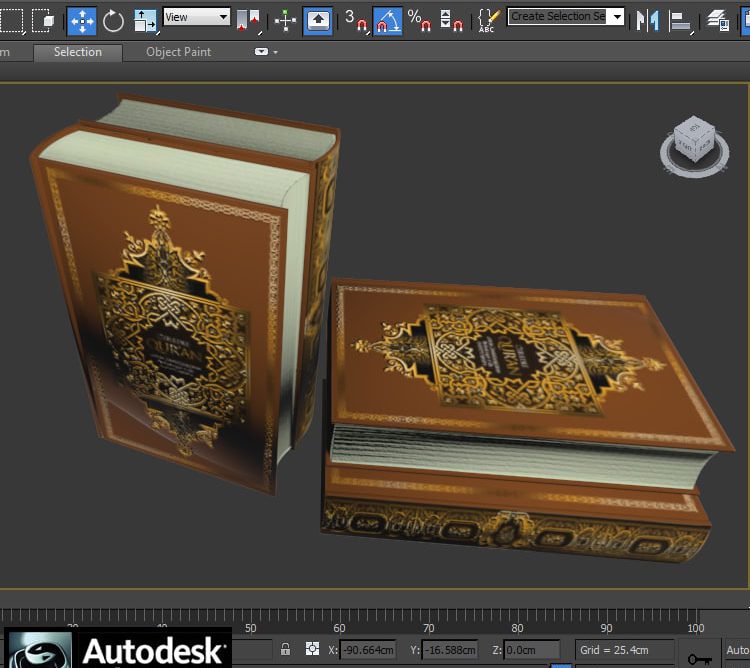The image size is (750, 668).
Task: Open the Object Paint ribbon tab
Action: [178, 52]
